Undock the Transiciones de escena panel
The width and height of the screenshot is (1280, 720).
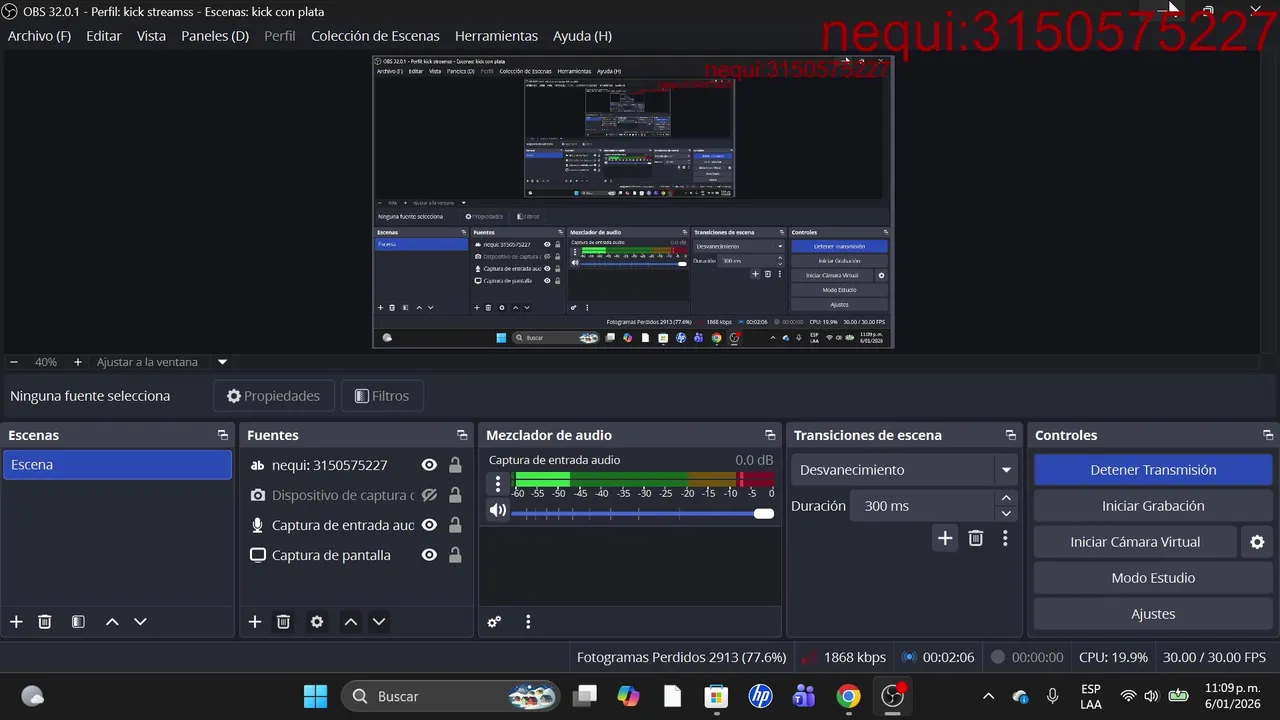[x=1011, y=435]
